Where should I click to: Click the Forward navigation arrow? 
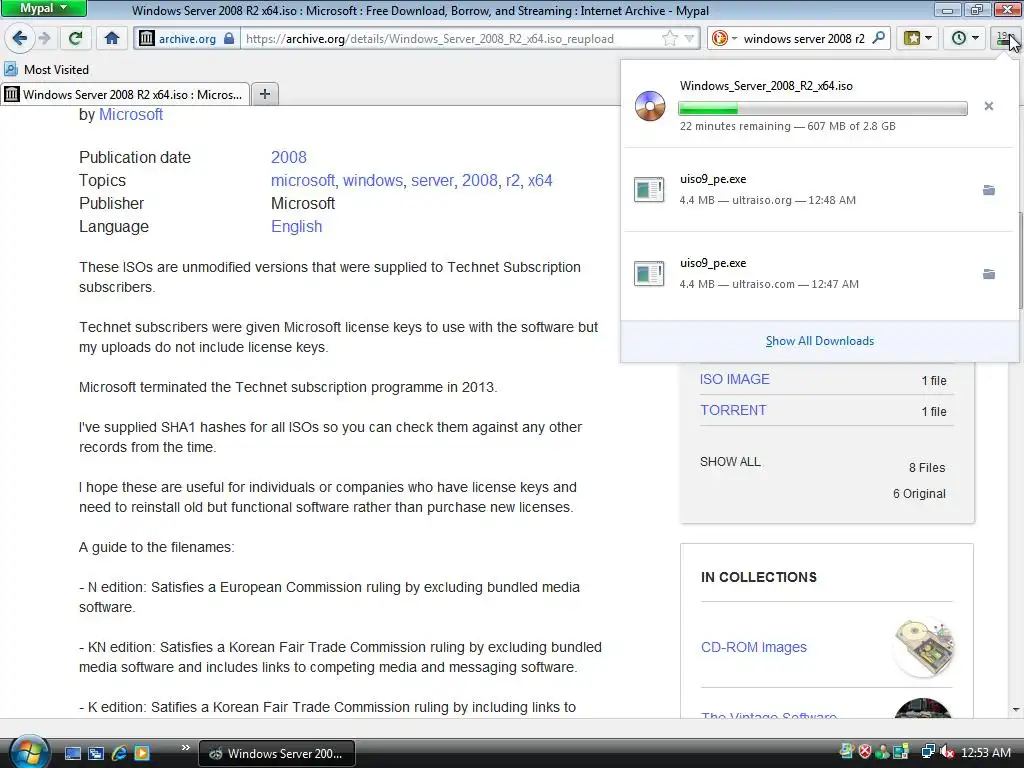[44, 39]
